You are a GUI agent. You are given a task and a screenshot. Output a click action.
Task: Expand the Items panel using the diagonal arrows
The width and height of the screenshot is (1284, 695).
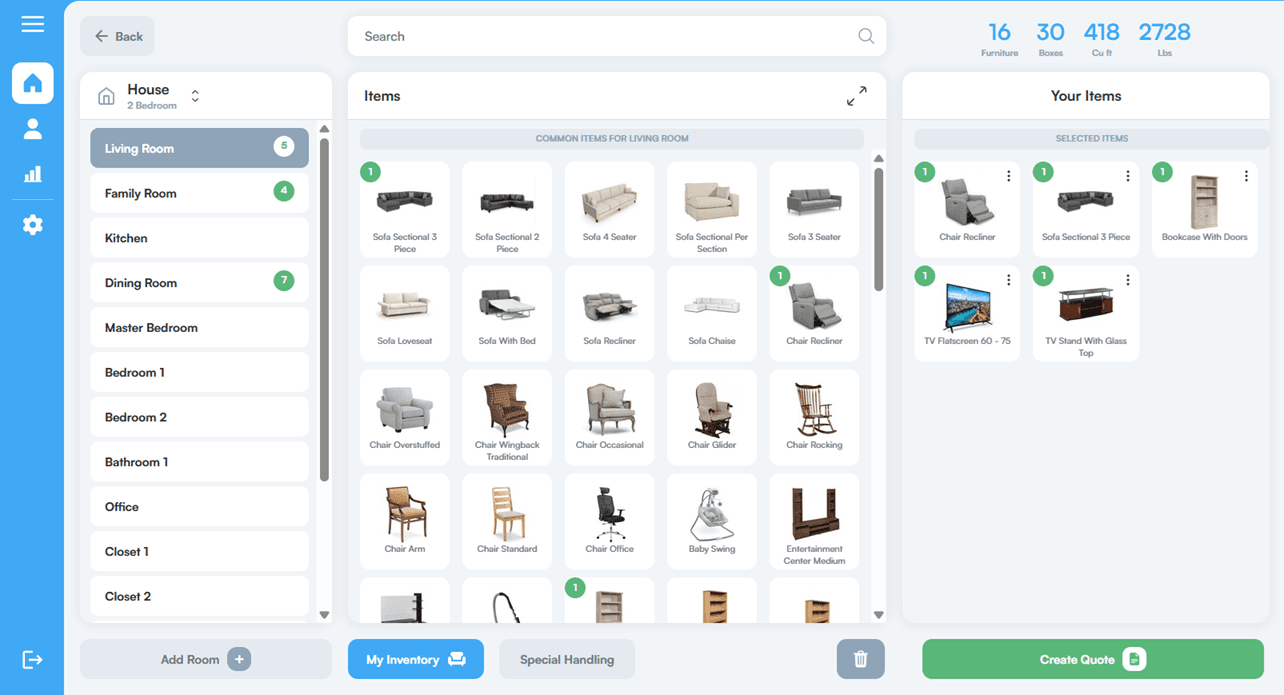[x=857, y=95]
